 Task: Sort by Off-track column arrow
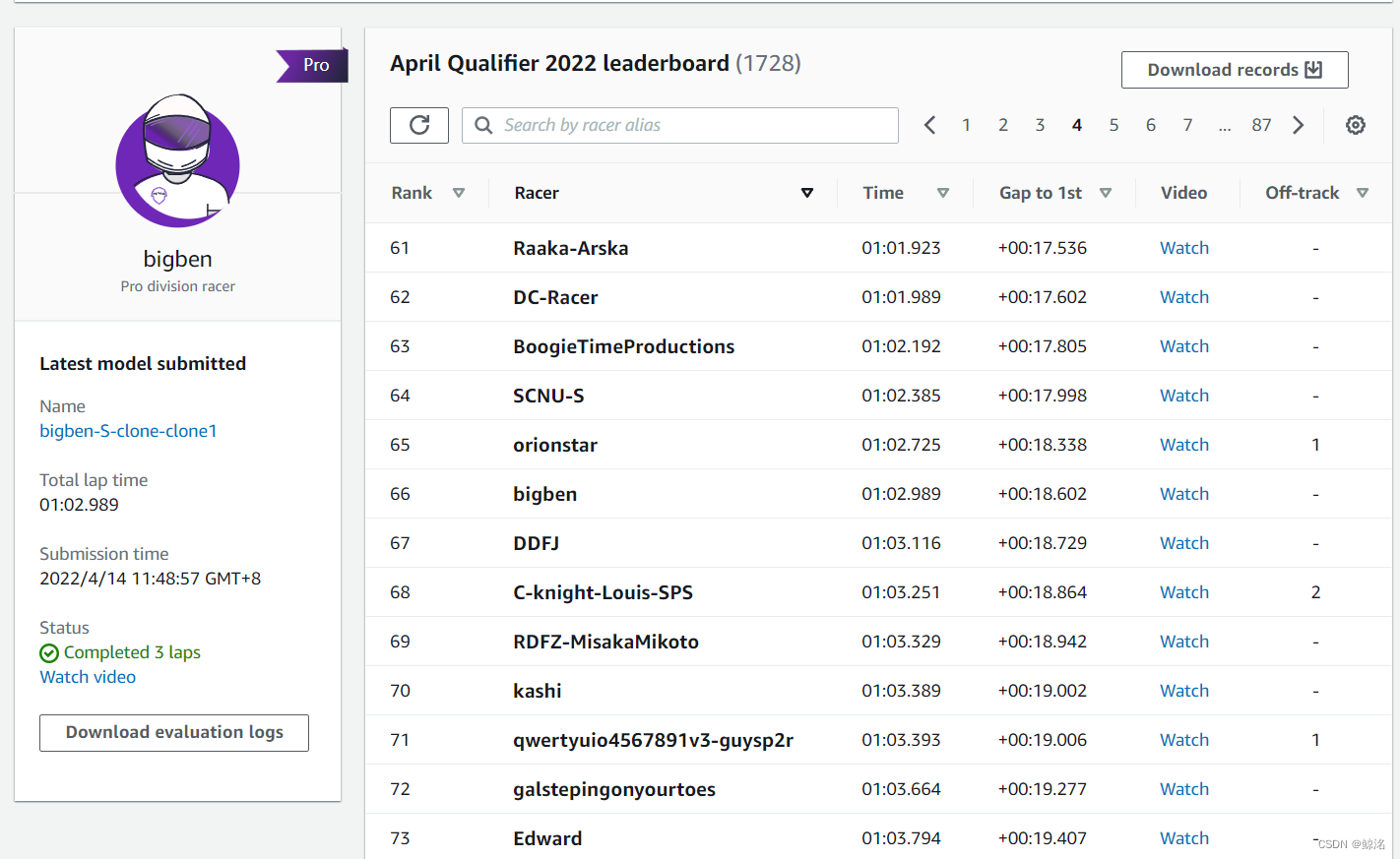[x=1363, y=193]
